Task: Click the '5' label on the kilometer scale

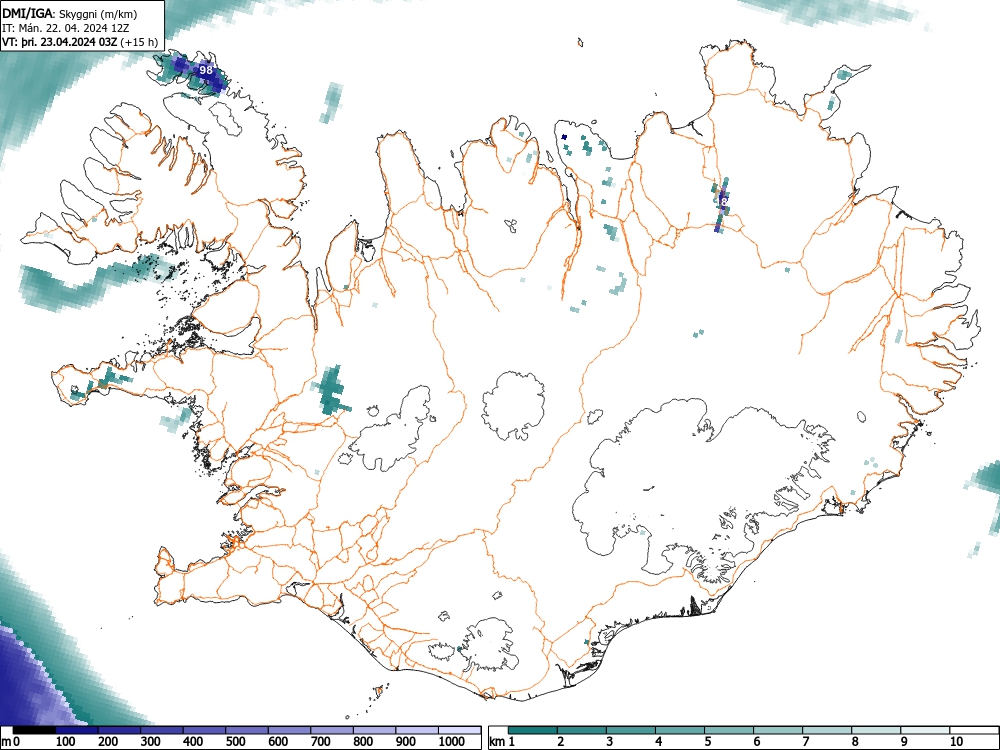Action: (x=708, y=742)
